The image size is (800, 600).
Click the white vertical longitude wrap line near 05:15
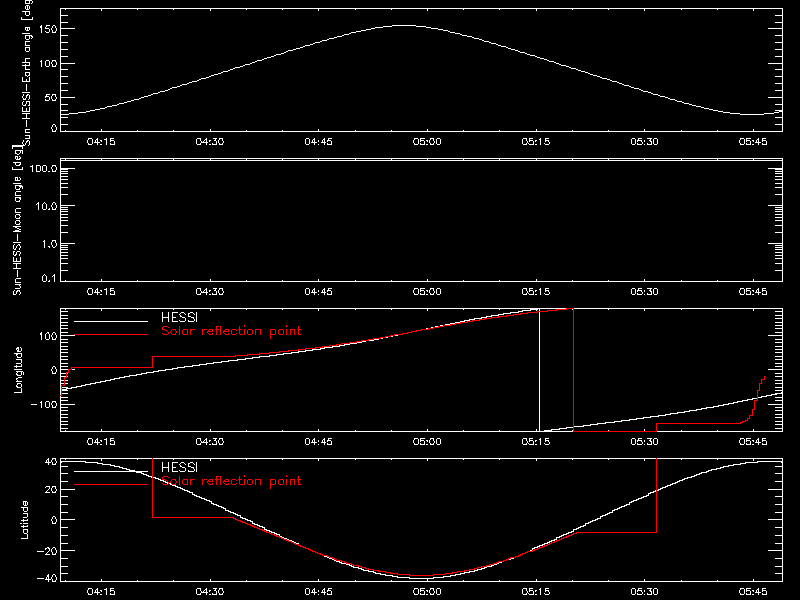(x=539, y=370)
